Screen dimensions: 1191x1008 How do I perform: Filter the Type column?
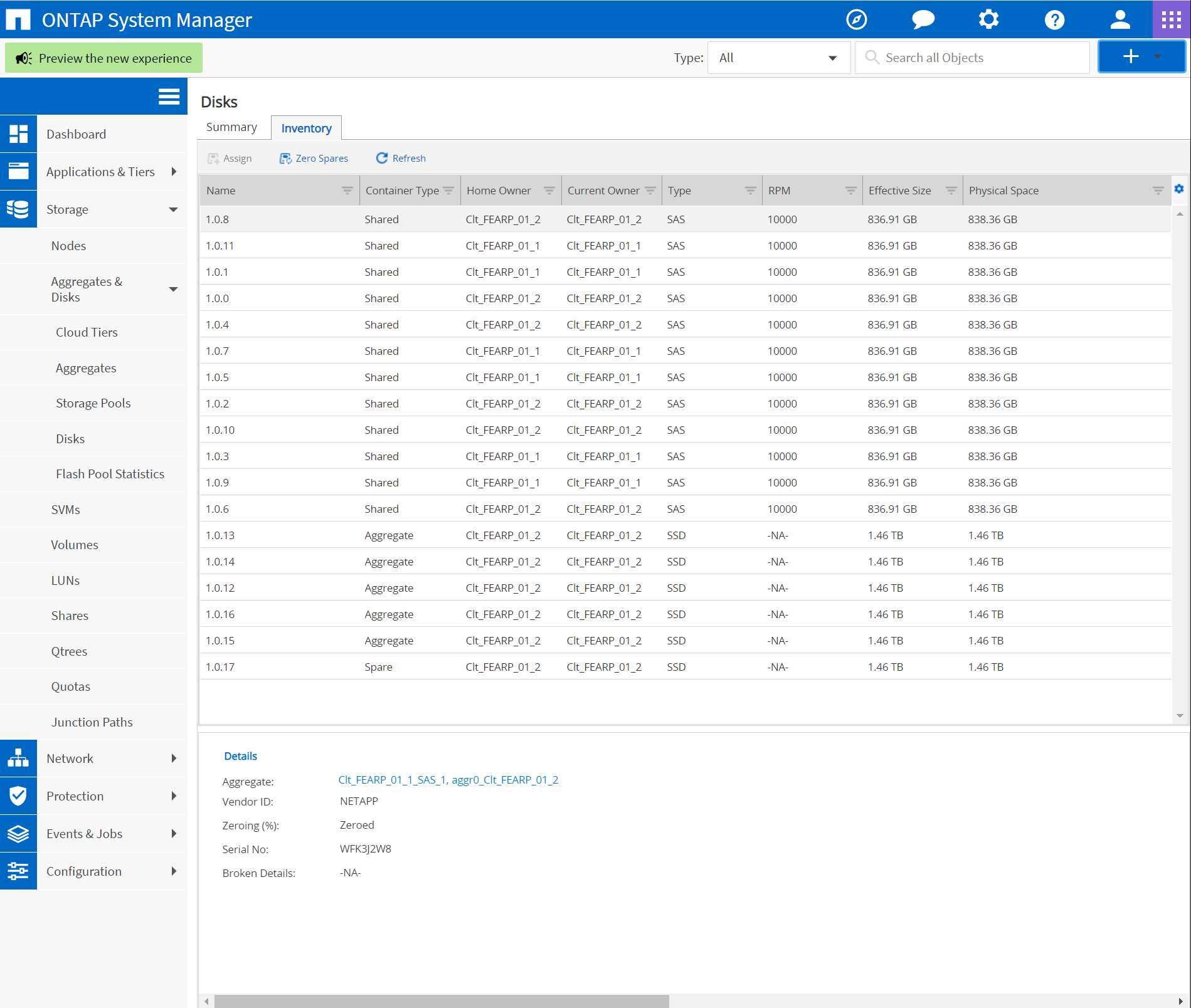(x=750, y=191)
